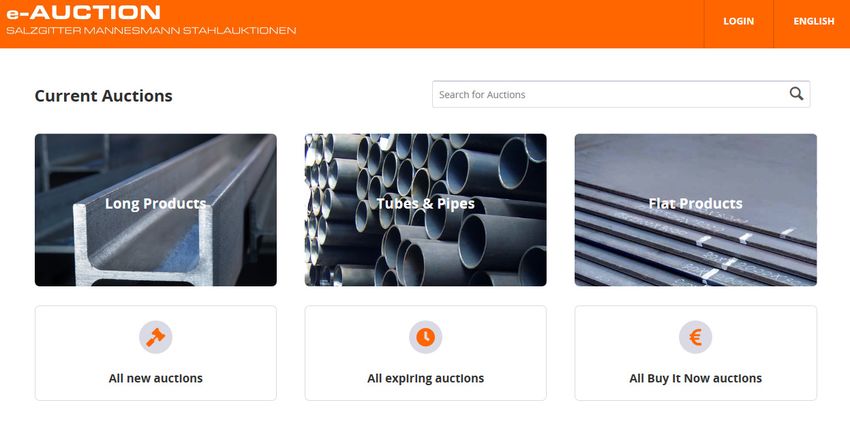The width and height of the screenshot is (850, 437).
Task: Click the auction hammer icon
Action: (156, 337)
